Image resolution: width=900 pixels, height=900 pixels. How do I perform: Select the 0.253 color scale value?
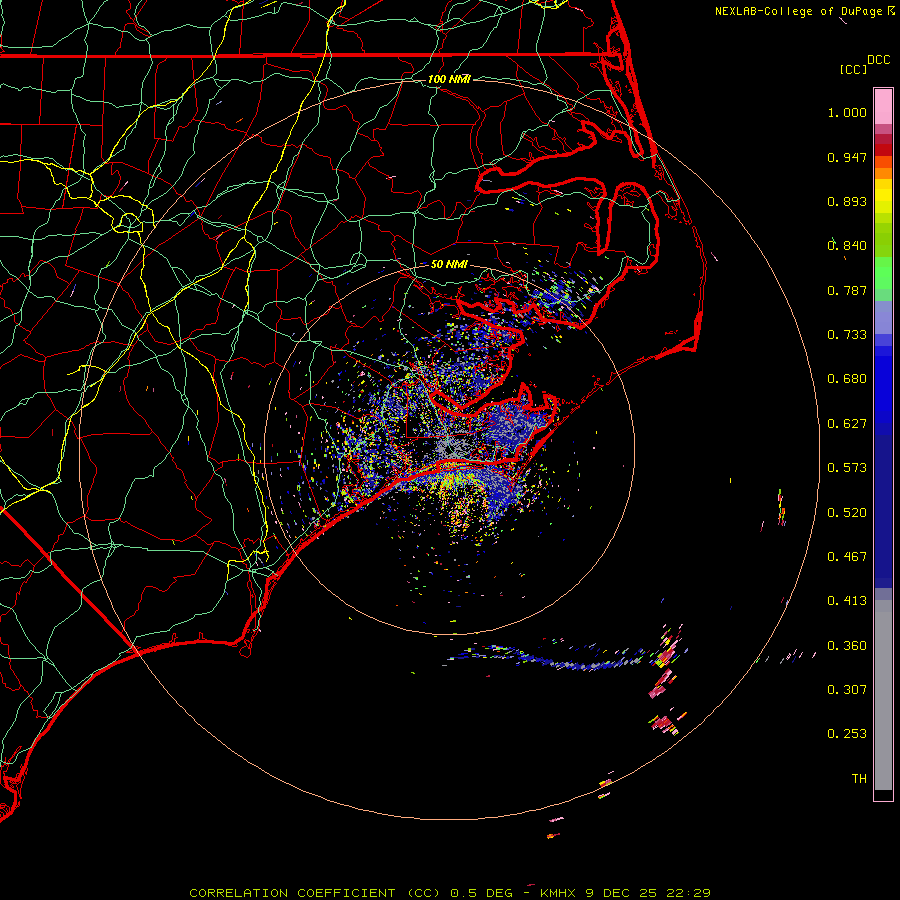847,734
